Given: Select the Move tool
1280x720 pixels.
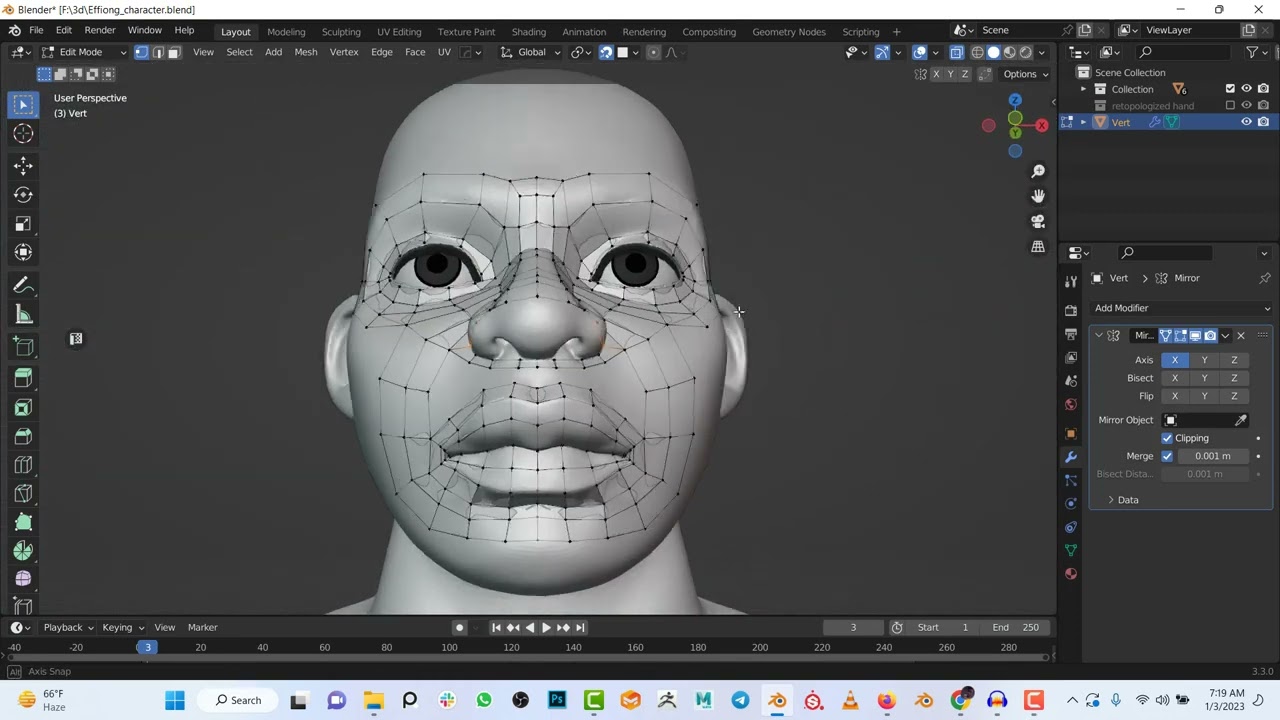Looking at the screenshot, I should (x=23, y=165).
